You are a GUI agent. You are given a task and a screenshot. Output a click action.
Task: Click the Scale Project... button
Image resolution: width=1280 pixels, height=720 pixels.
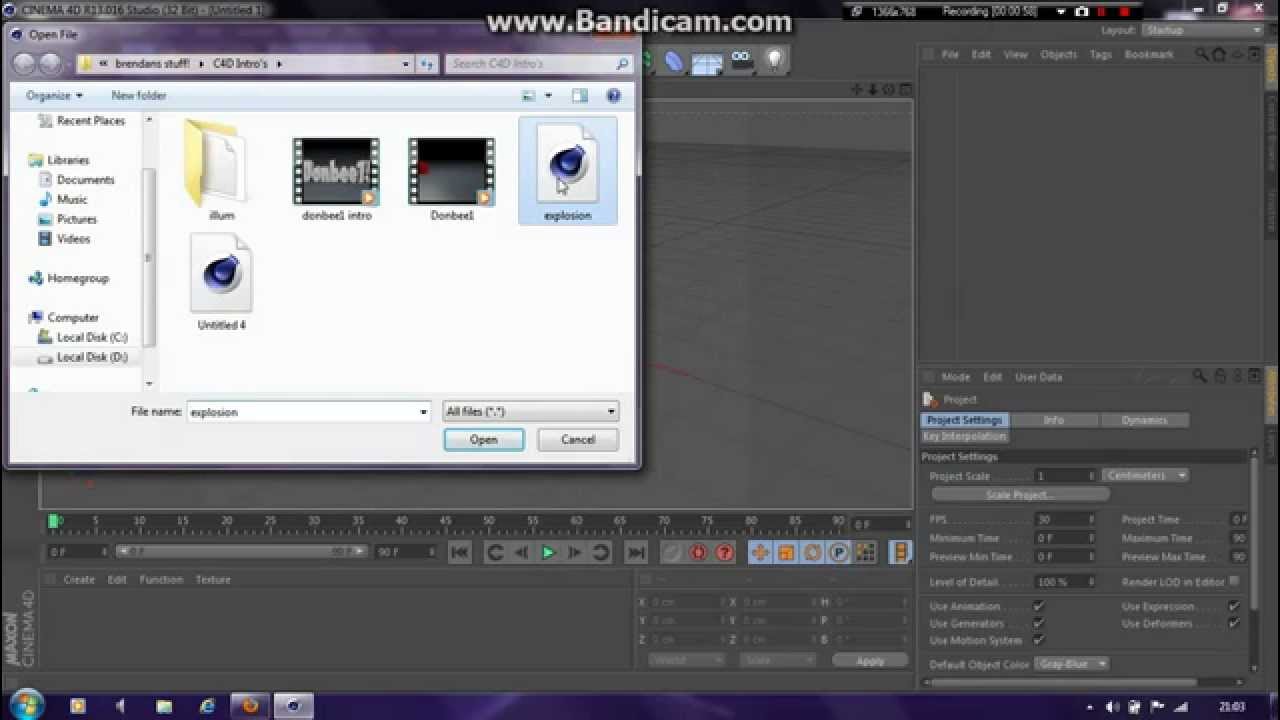click(x=1018, y=495)
